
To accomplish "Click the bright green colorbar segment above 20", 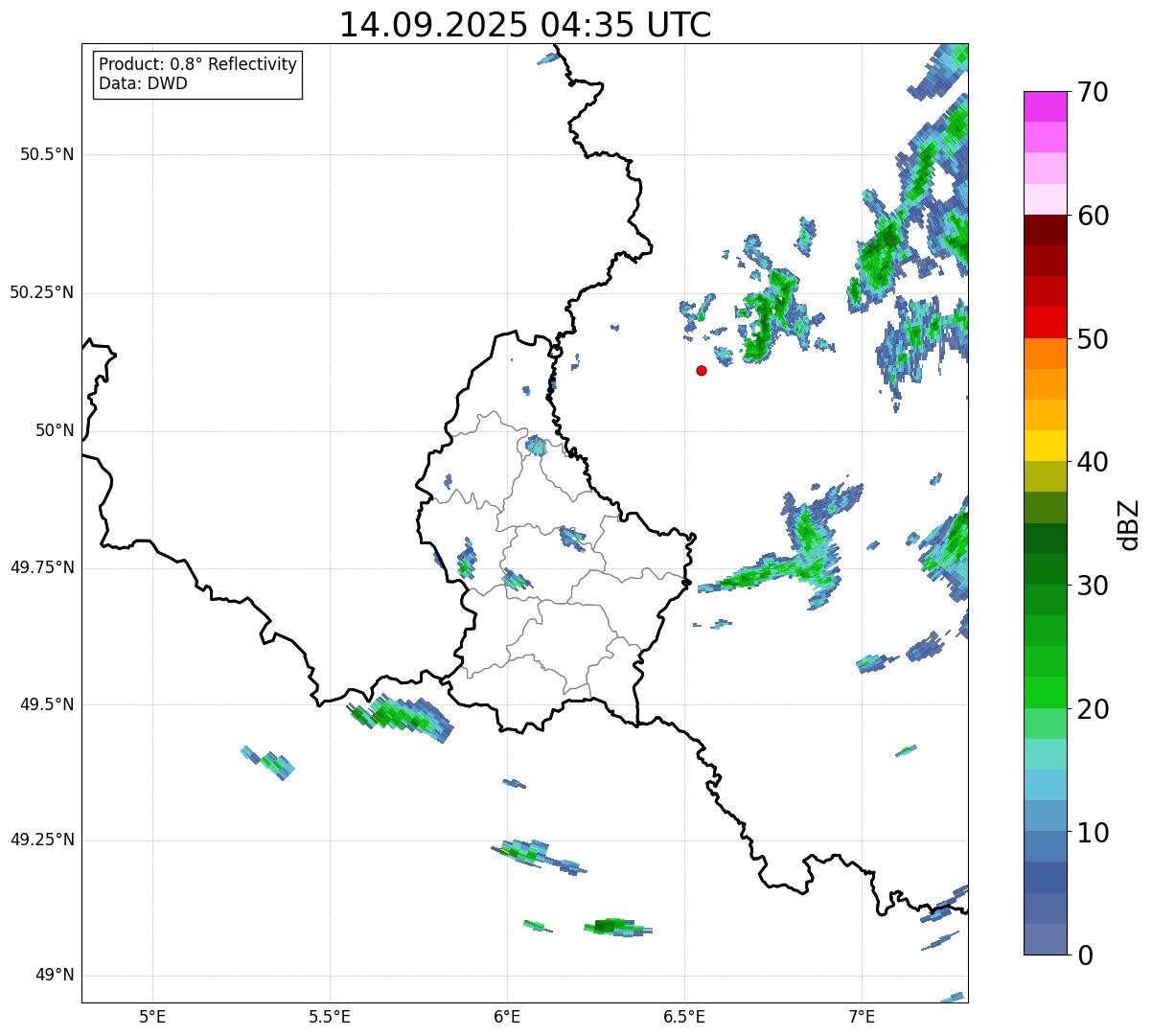I will click(1046, 692).
